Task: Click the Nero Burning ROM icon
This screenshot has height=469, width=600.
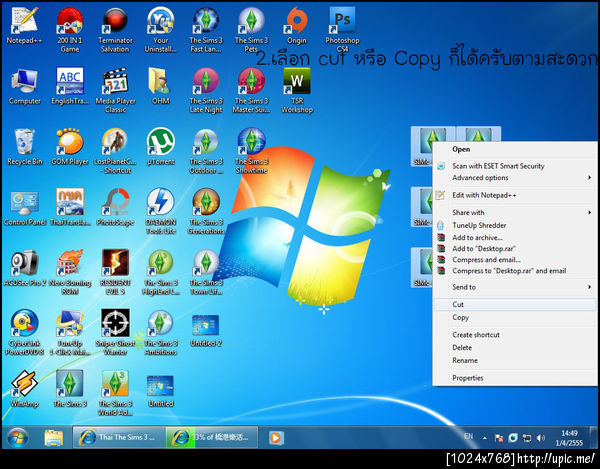Action: click(x=70, y=272)
